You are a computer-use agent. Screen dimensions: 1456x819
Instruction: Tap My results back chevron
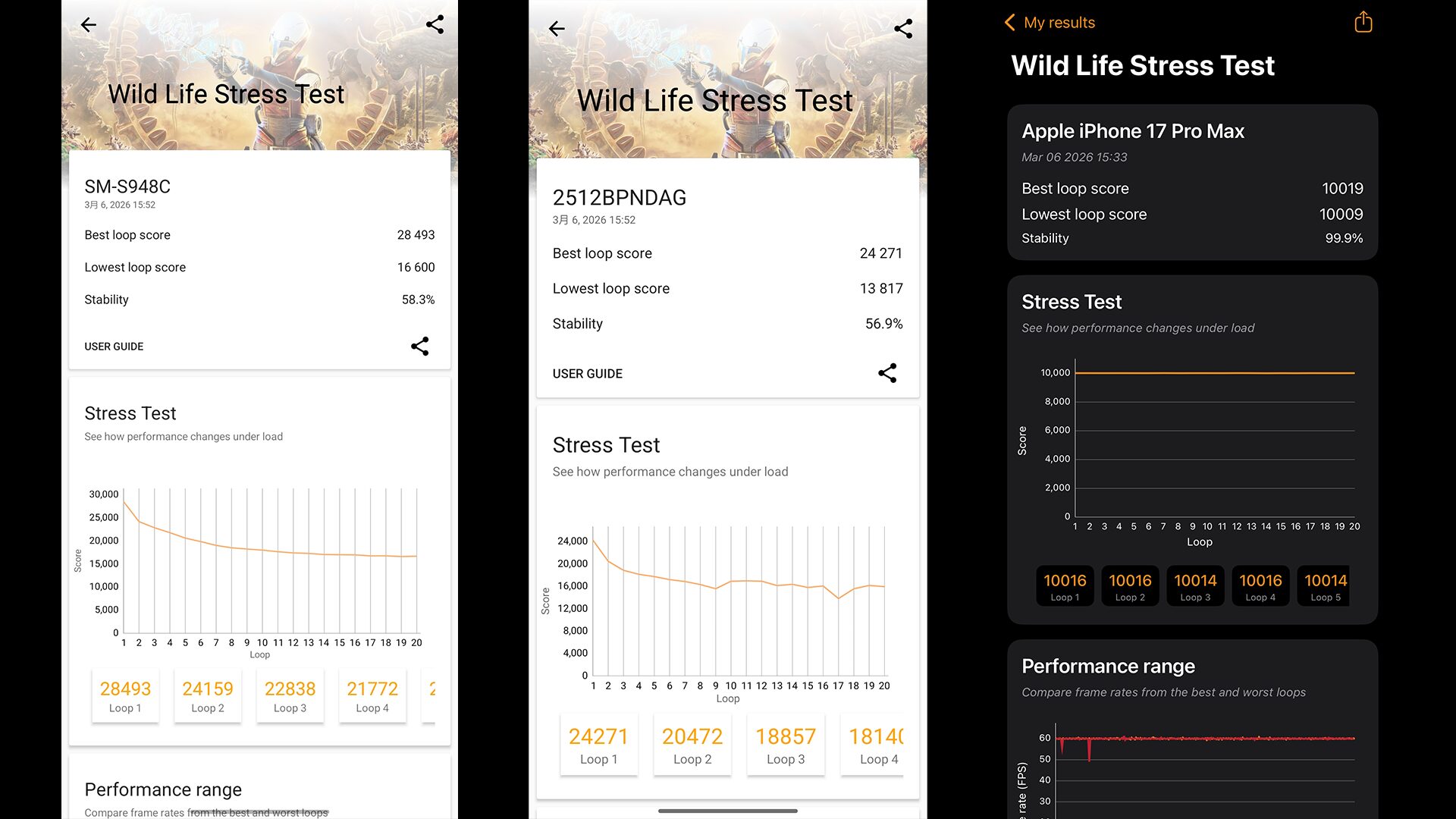point(1009,23)
